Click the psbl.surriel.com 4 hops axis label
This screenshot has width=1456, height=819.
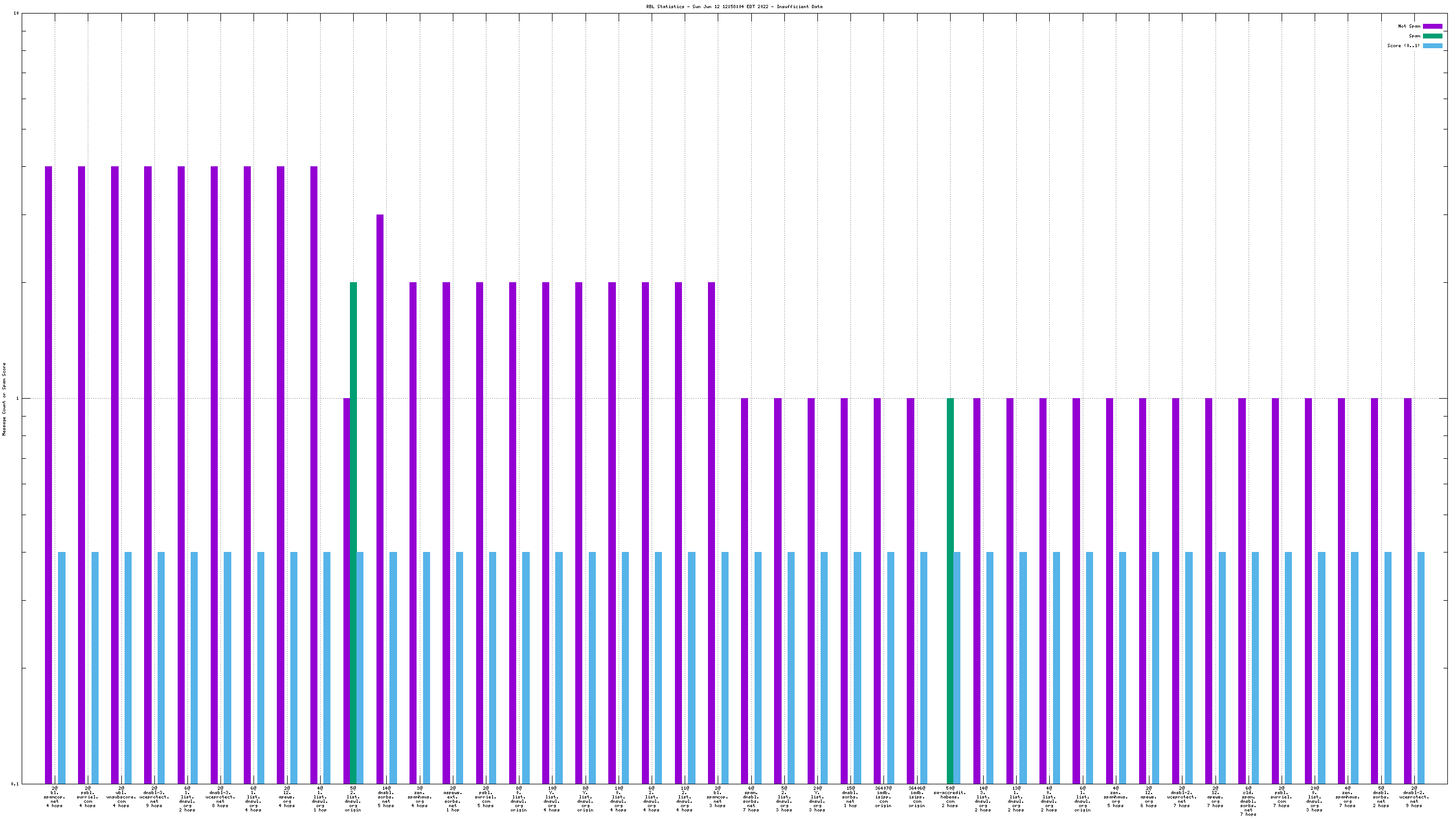(88, 796)
